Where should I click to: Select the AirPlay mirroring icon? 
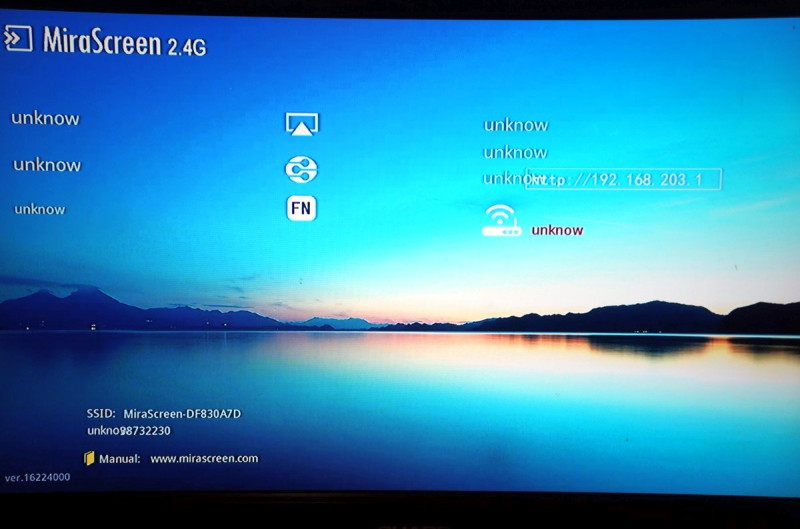click(301, 124)
